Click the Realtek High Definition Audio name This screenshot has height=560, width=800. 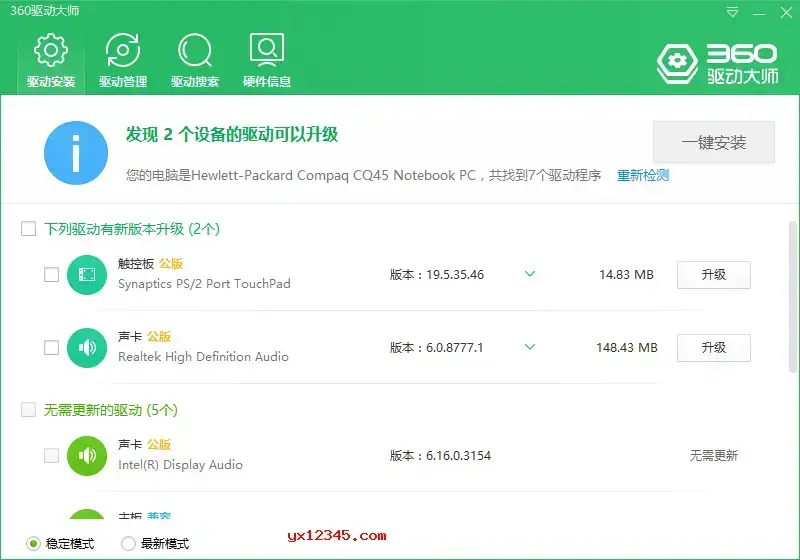point(203,357)
